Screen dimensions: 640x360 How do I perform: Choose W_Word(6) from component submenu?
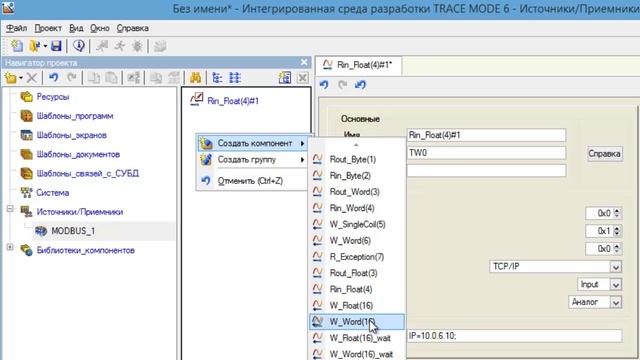point(357,241)
